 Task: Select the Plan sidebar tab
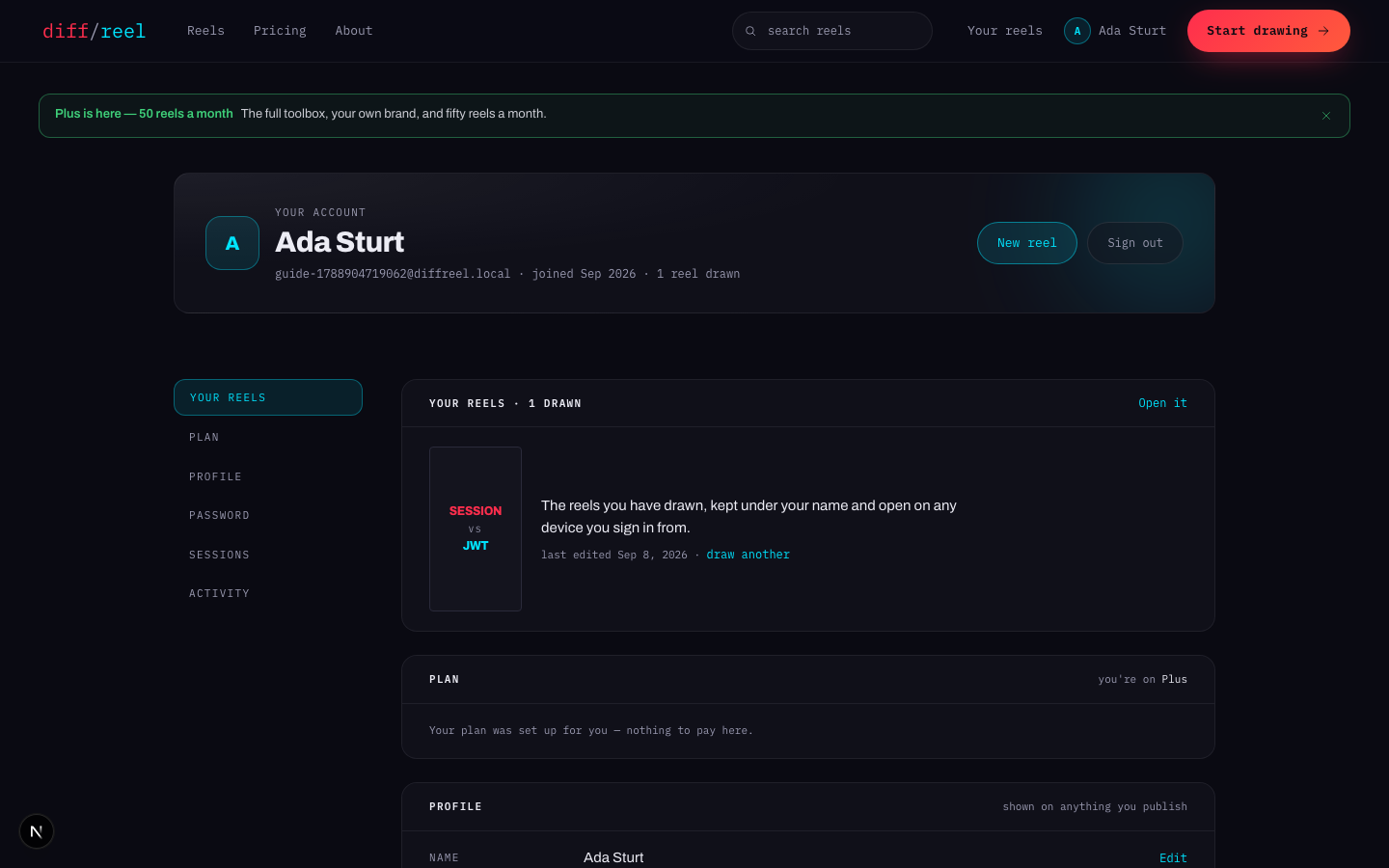(x=268, y=437)
